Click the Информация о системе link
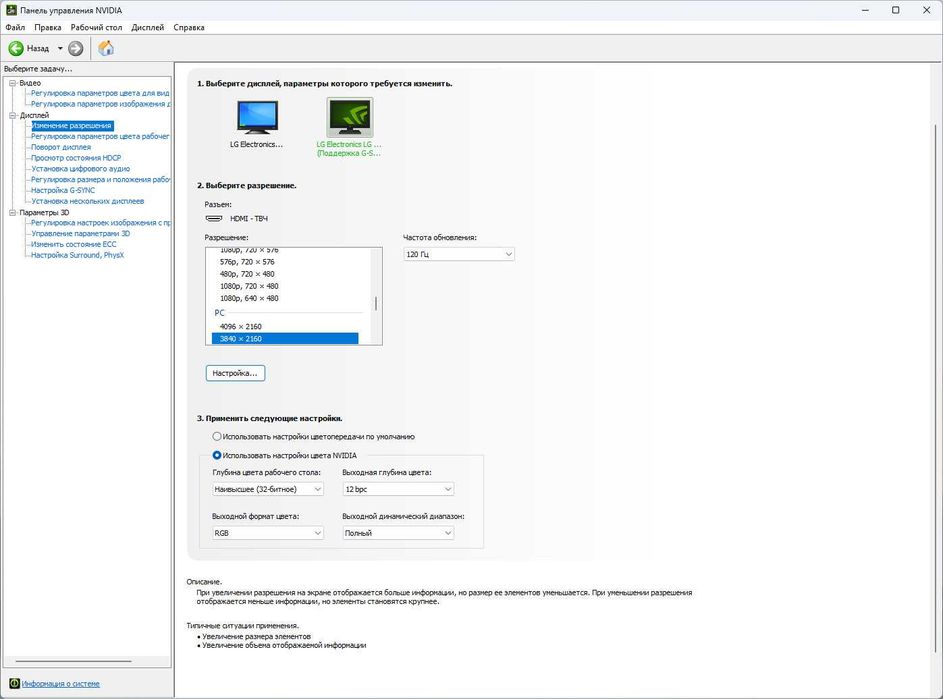This screenshot has width=943, height=699. [x=61, y=684]
